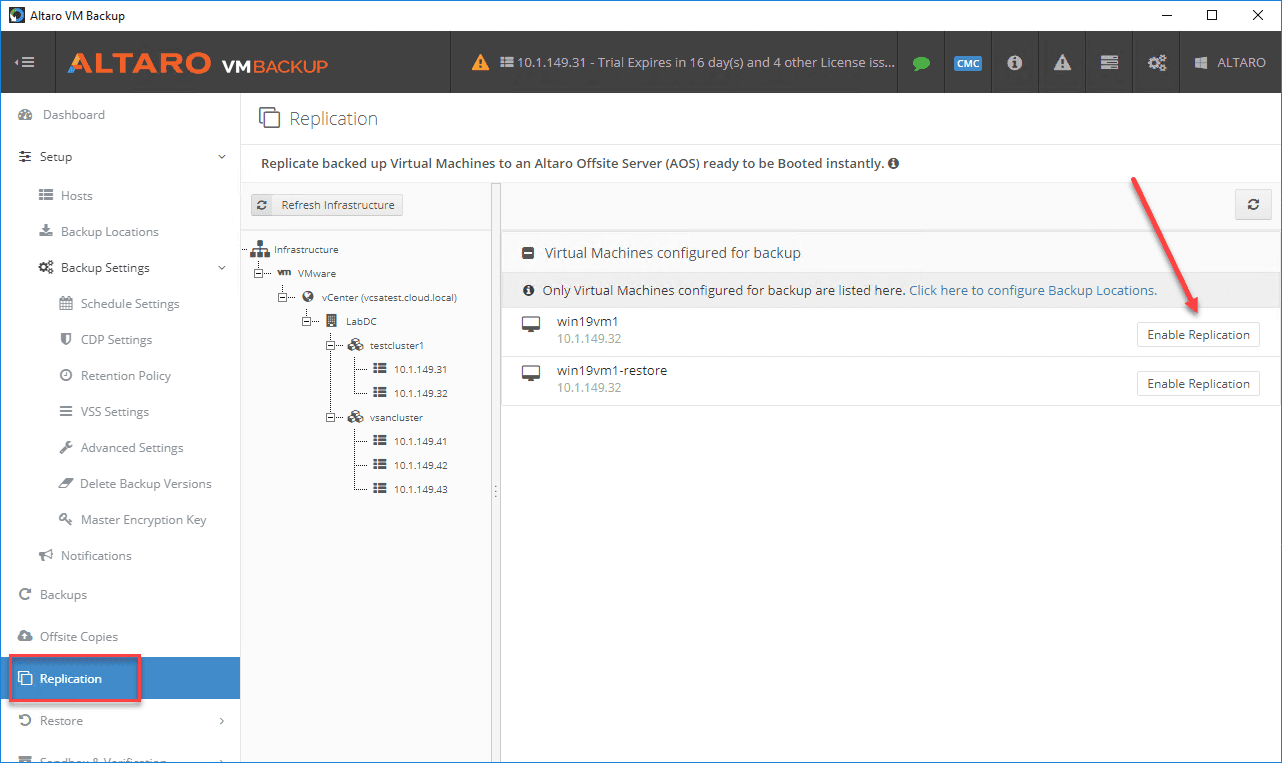Go to Offsite Copies in sidebar
This screenshot has width=1282, height=763.
(78, 637)
